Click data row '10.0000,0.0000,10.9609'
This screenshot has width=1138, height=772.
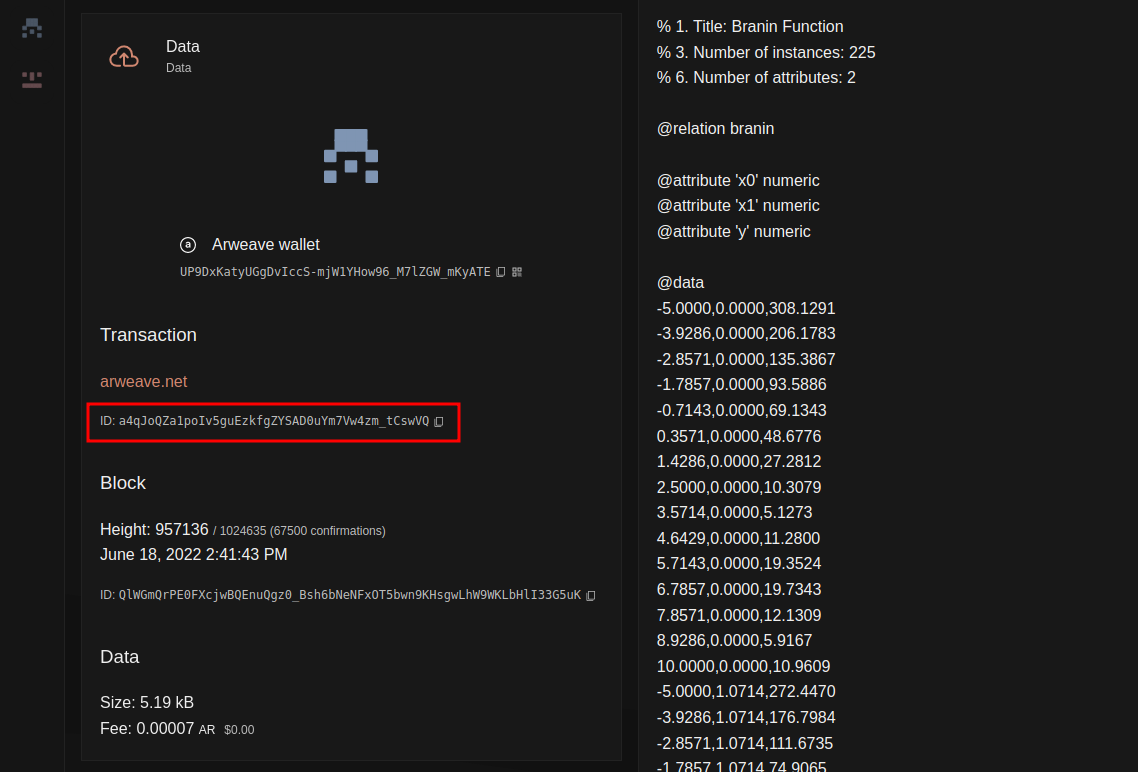pyautogui.click(x=743, y=666)
